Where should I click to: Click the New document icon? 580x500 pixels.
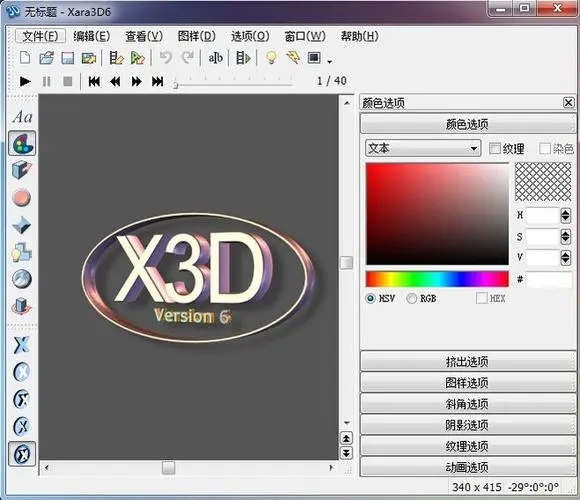click(25, 58)
